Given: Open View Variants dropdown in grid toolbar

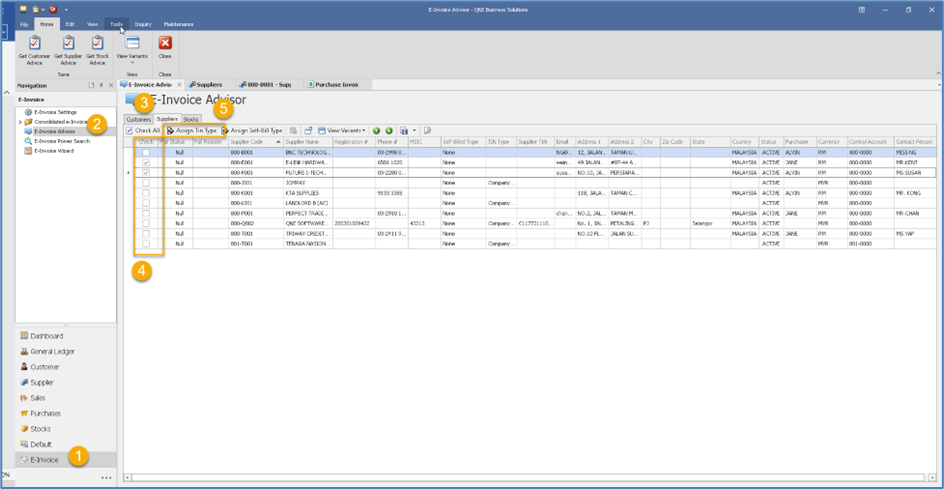Looking at the screenshot, I should tap(345, 131).
